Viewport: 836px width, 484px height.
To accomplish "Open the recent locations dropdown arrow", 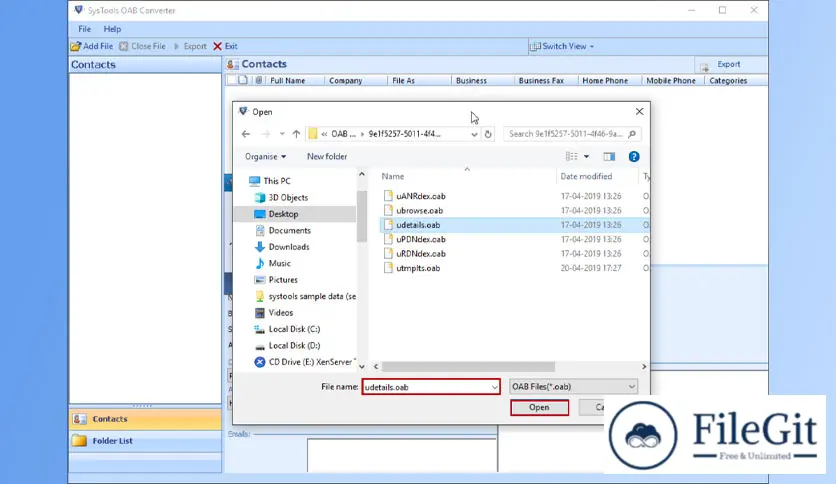I will 282,134.
